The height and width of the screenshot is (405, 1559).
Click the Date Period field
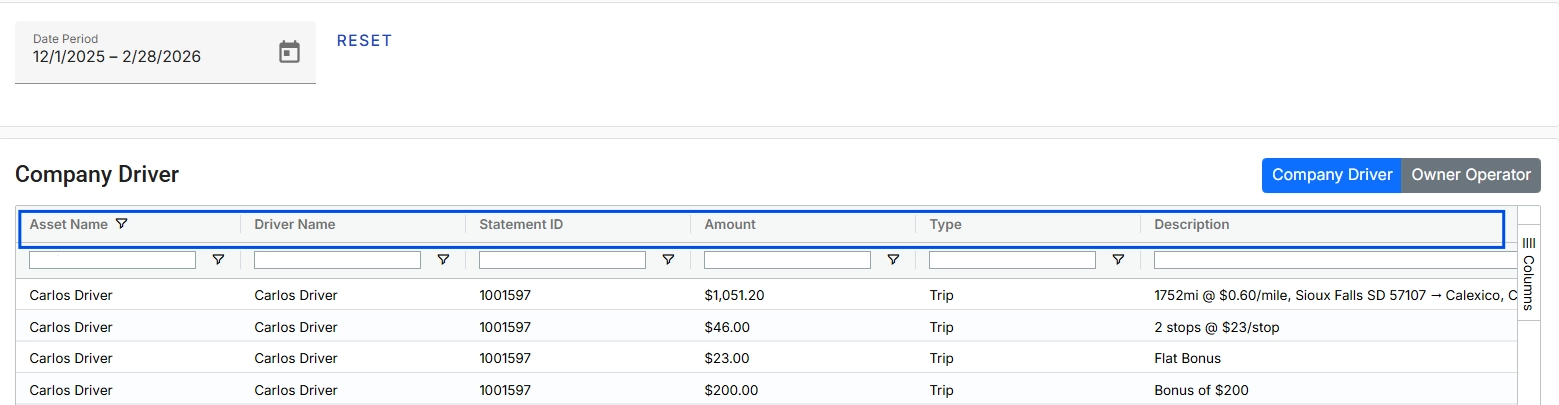pos(165,52)
